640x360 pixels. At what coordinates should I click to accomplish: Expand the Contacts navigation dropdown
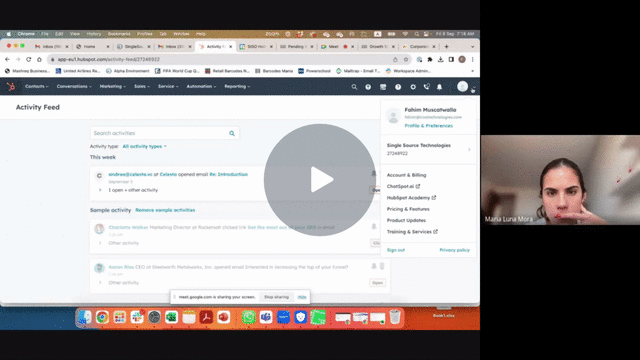tap(37, 87)
